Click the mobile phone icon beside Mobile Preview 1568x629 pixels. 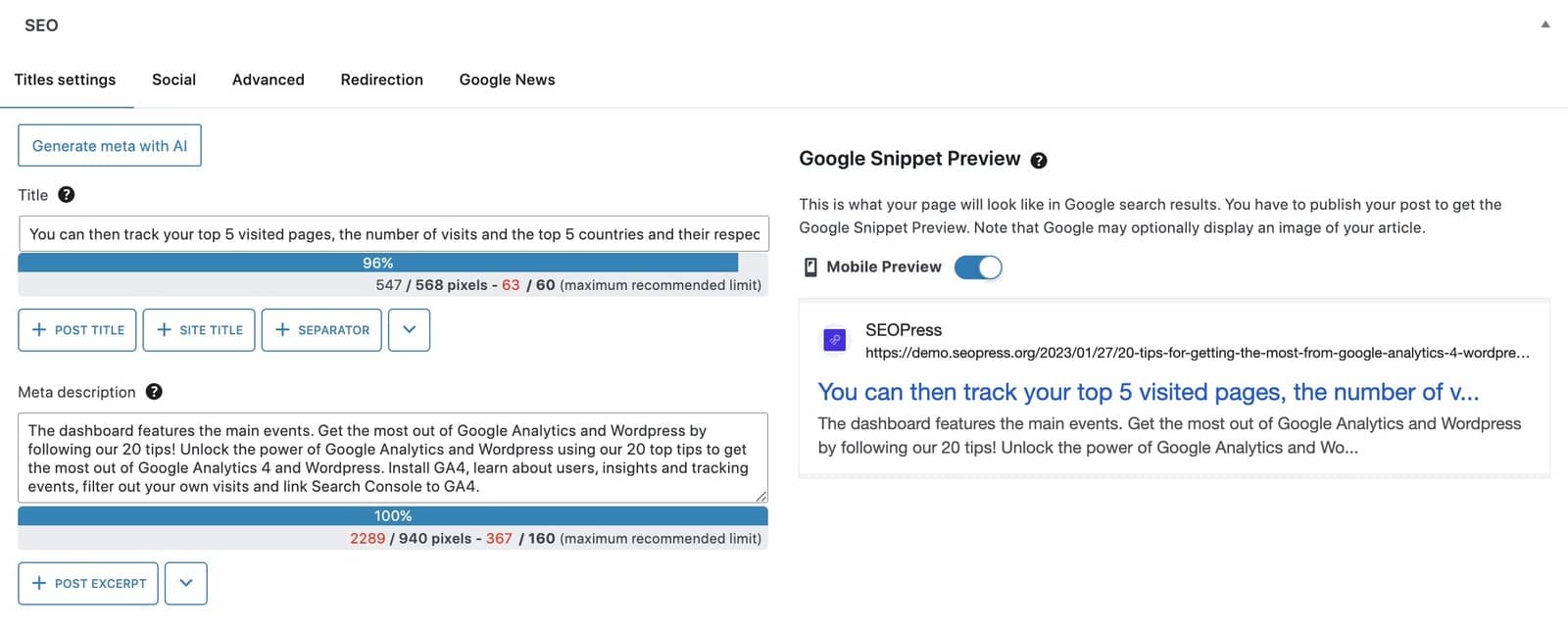coord(809,266)
